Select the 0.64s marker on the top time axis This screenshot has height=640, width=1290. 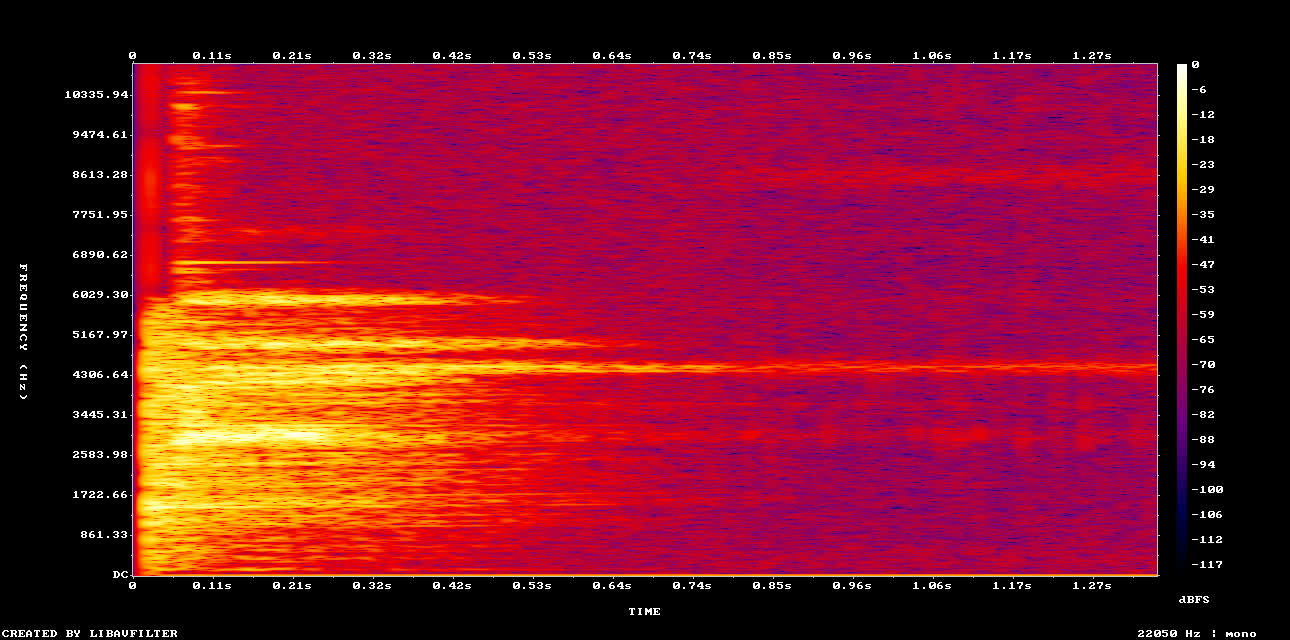click(x=613, y=56)
